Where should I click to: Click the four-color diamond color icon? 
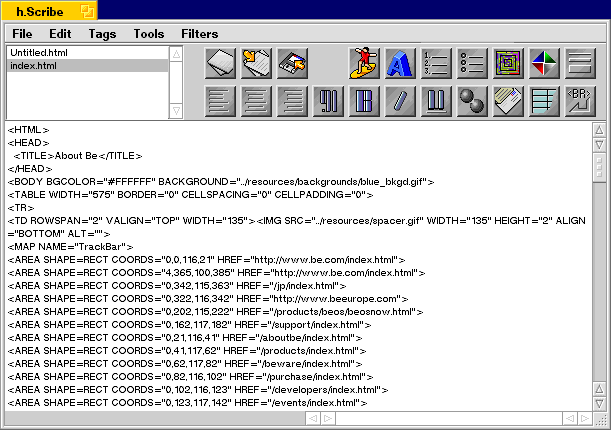[544, 63]
